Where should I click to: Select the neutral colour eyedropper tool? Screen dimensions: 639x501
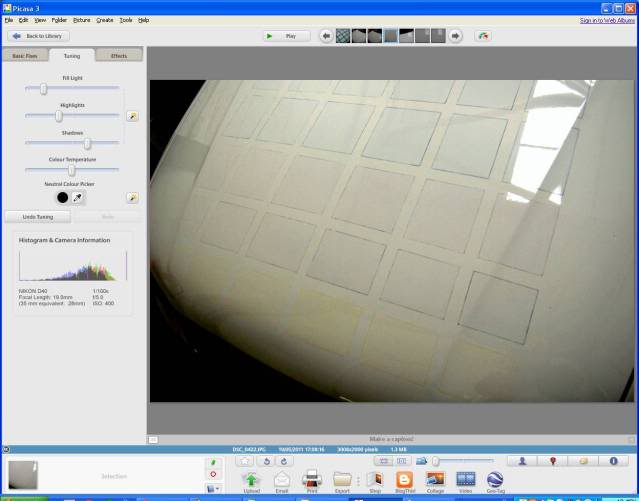(x=78, y=198)
